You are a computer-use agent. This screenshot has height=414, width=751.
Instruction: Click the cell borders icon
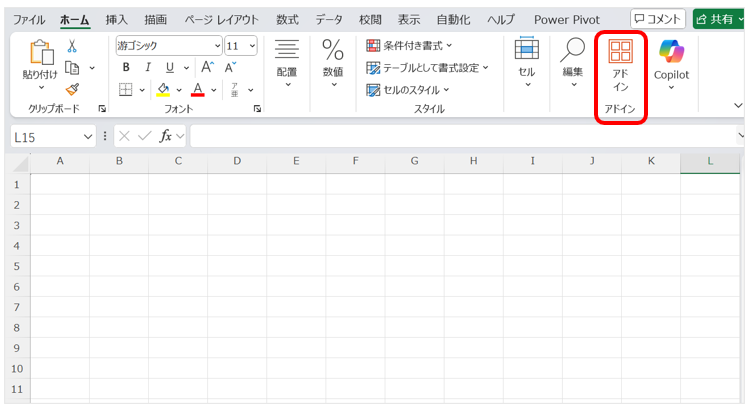(125, 90)
